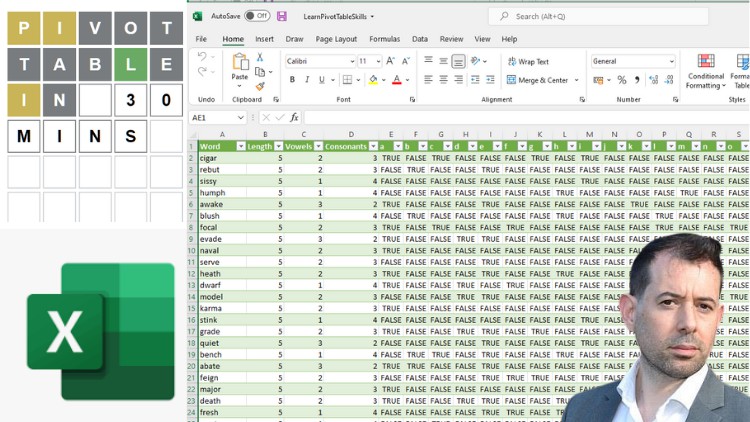Open the File menu
Image resolution: width=750 pixels, height=422 pixels.
201,39
